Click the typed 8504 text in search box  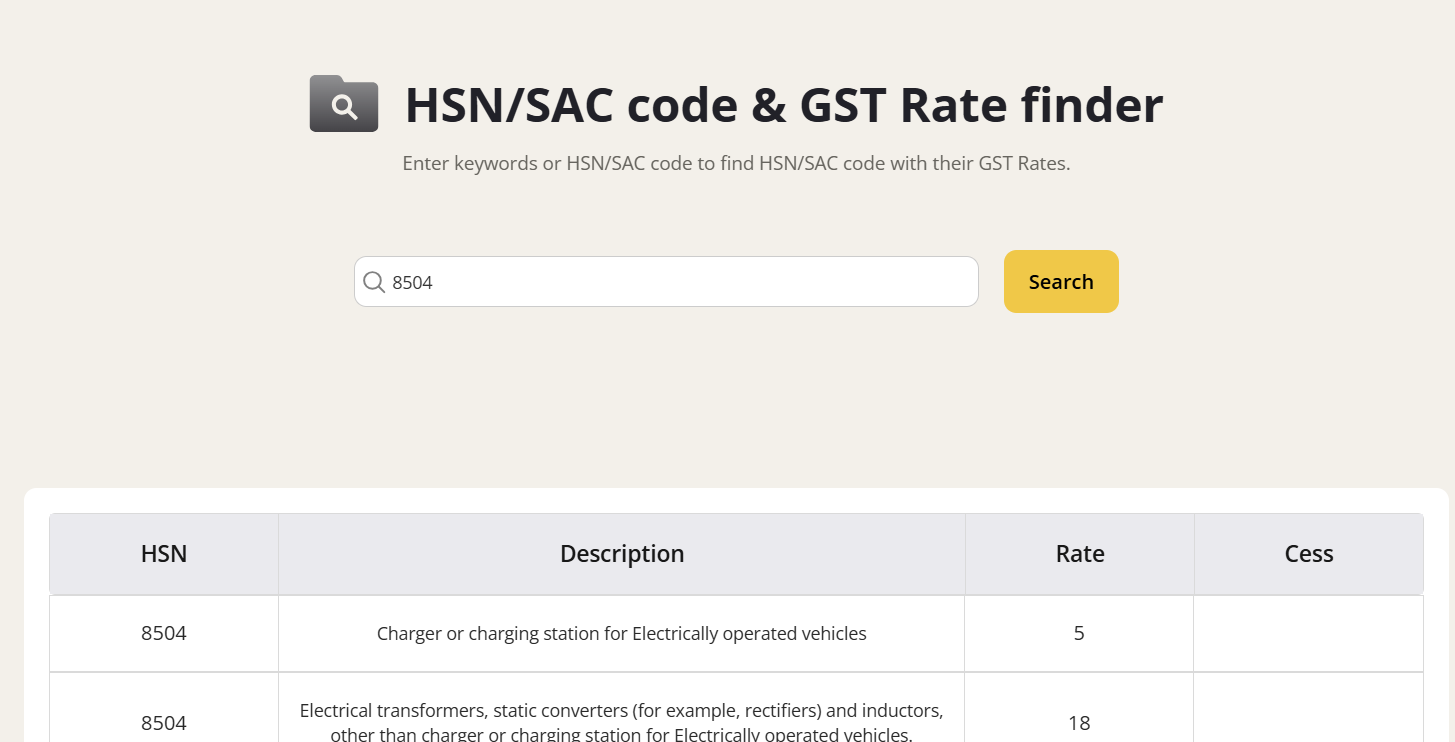pos(412,283)
